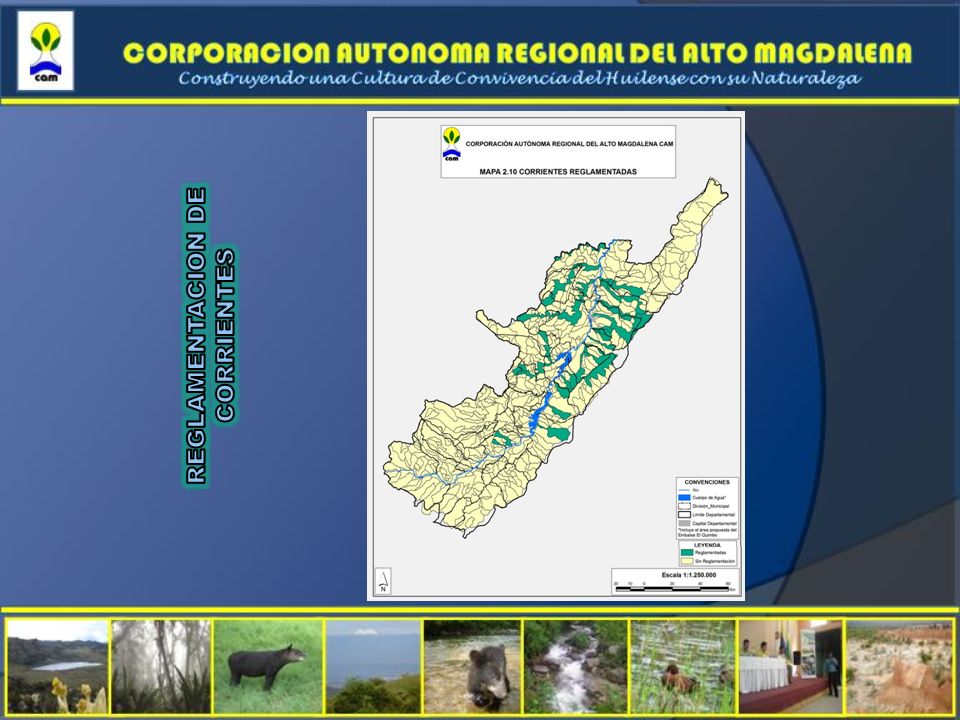Image resolution: width=960 pixels, height=720 pixels.
Task: Click the 'CONVENCIONES' legend heading
Action: 707,482
